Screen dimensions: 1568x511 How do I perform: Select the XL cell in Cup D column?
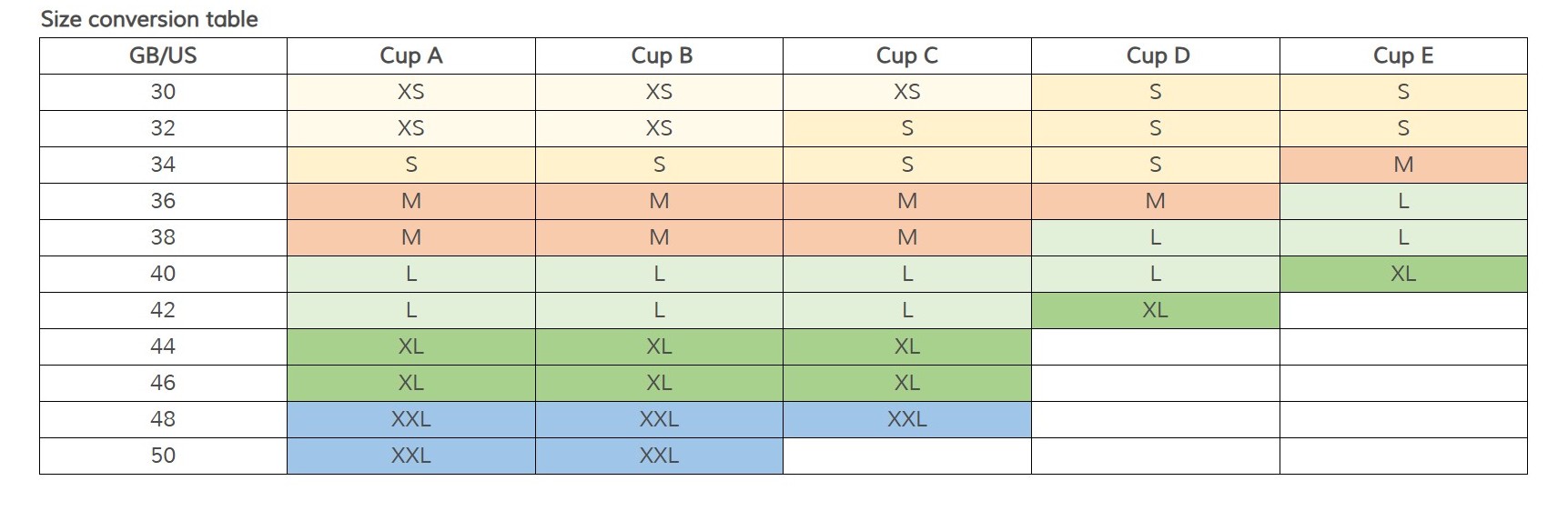tap(1155, 310)
